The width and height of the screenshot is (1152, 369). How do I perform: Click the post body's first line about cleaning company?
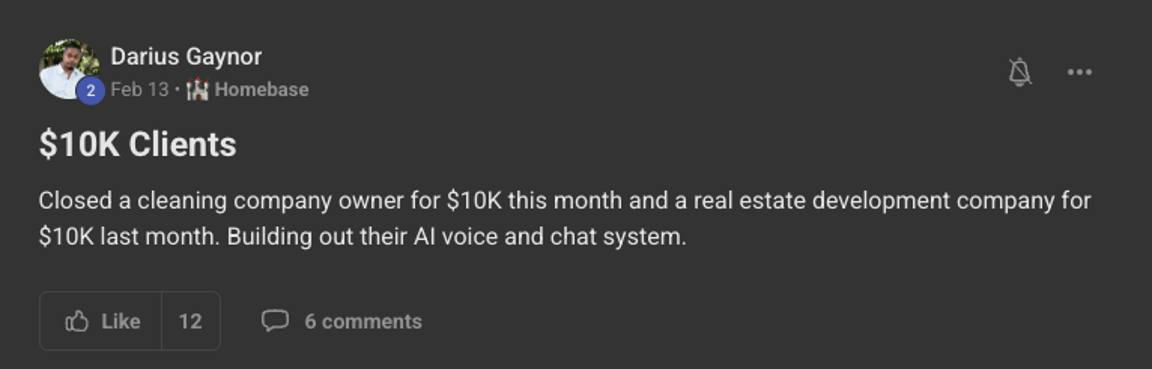pyautogui.click(x=564, y=201)
